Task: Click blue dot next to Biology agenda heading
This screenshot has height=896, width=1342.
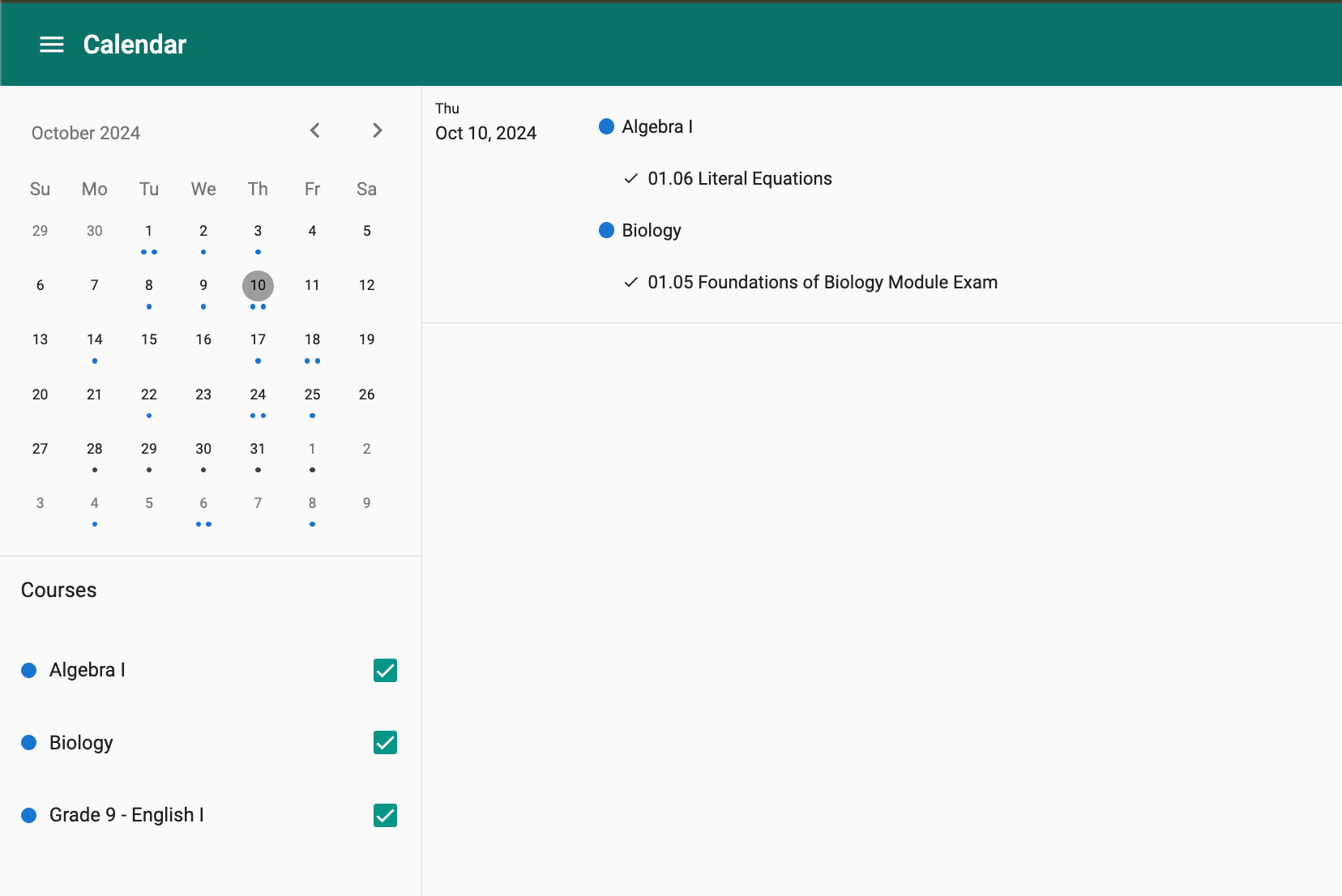Action: coord(606,230)
